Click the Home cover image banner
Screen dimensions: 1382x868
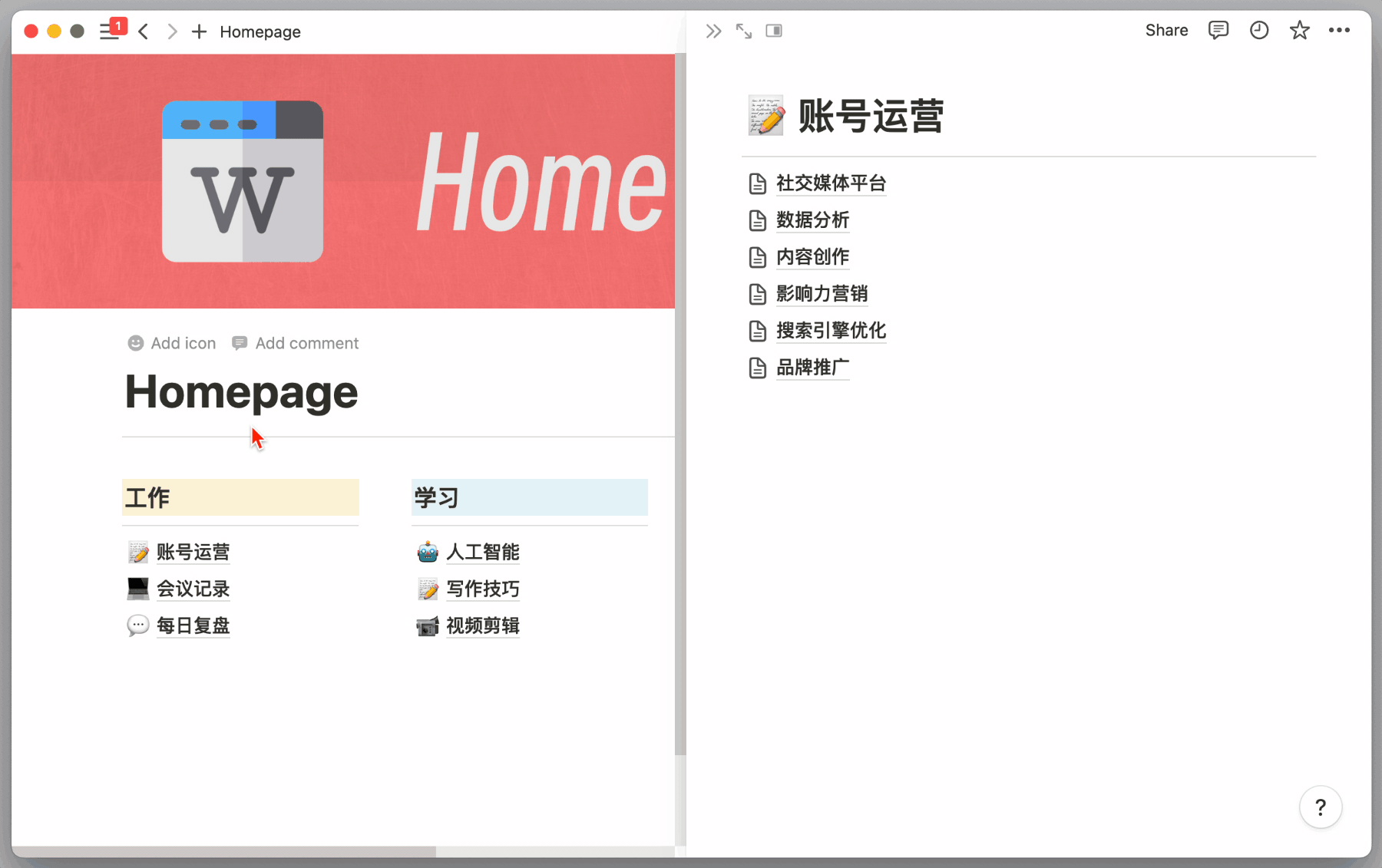click(x=343, y=181)
